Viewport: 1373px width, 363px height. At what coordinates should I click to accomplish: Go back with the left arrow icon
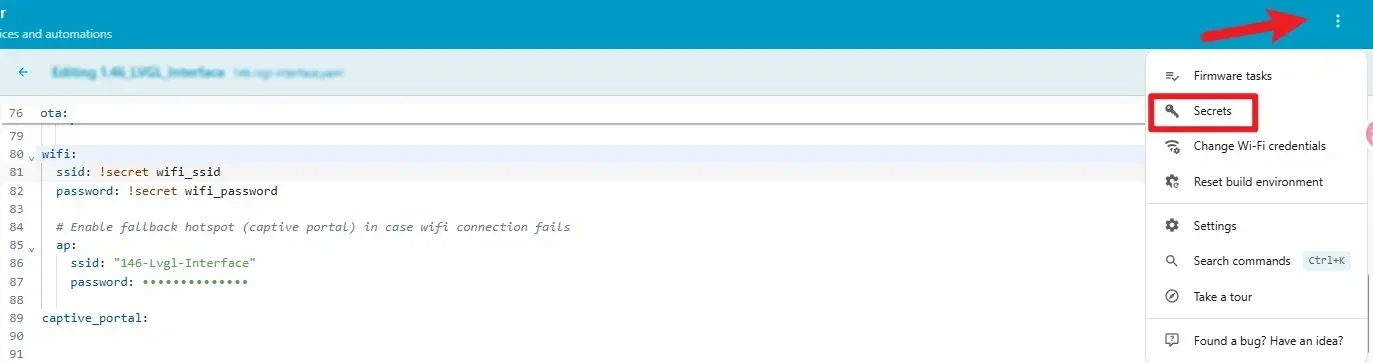coord(23,73)
